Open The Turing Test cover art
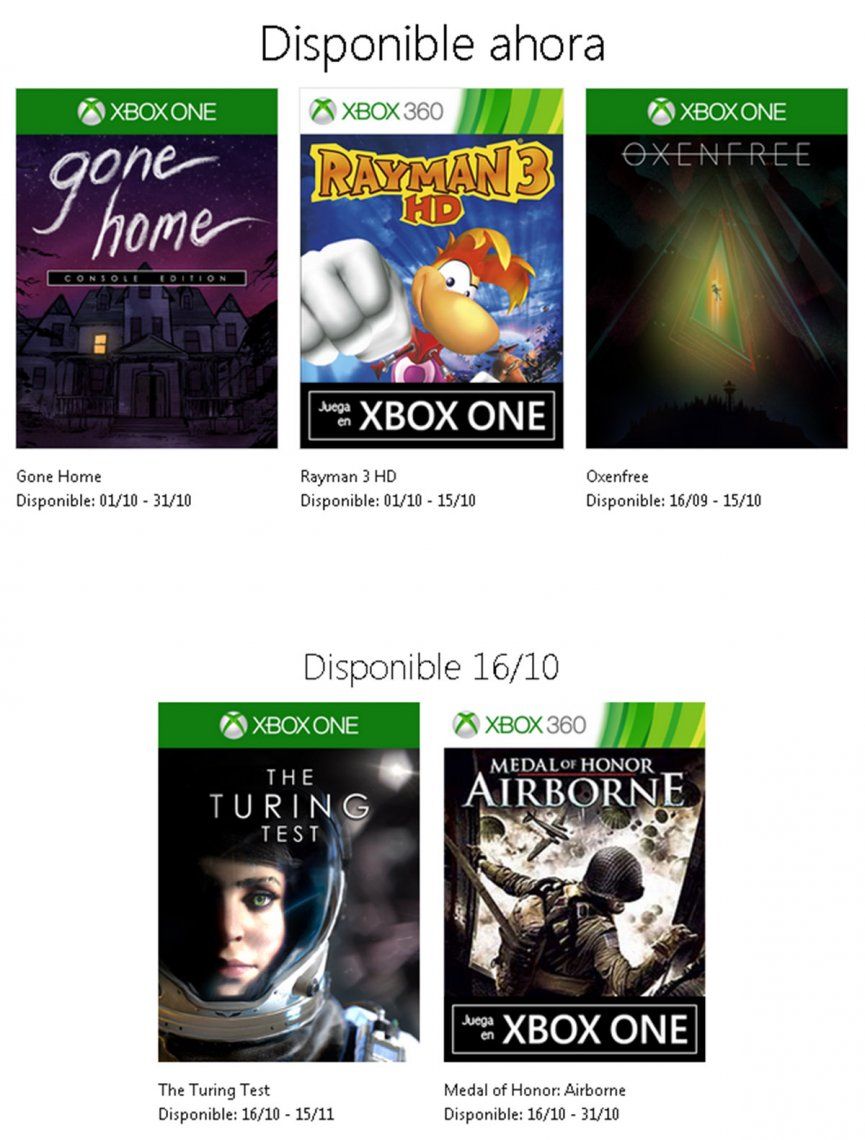This screenshot has width=865, height=1140. (x=289, y=905)
